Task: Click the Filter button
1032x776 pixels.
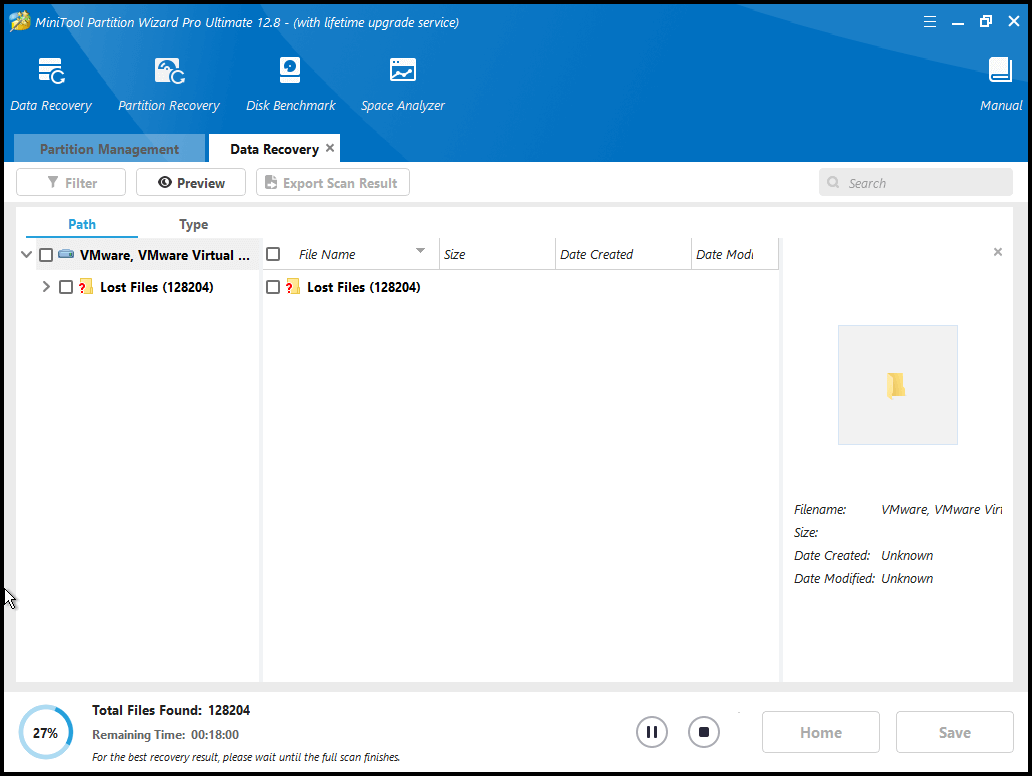Action: pos(71,182)
